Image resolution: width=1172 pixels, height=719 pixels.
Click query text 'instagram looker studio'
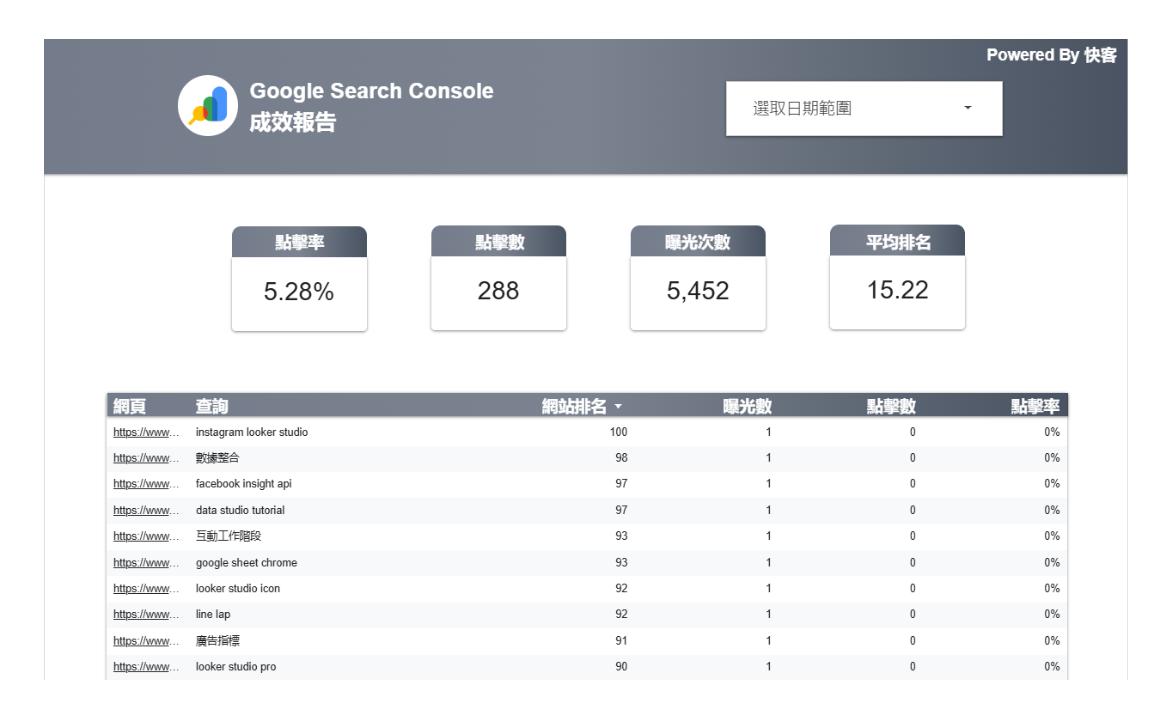click(252, 432)
